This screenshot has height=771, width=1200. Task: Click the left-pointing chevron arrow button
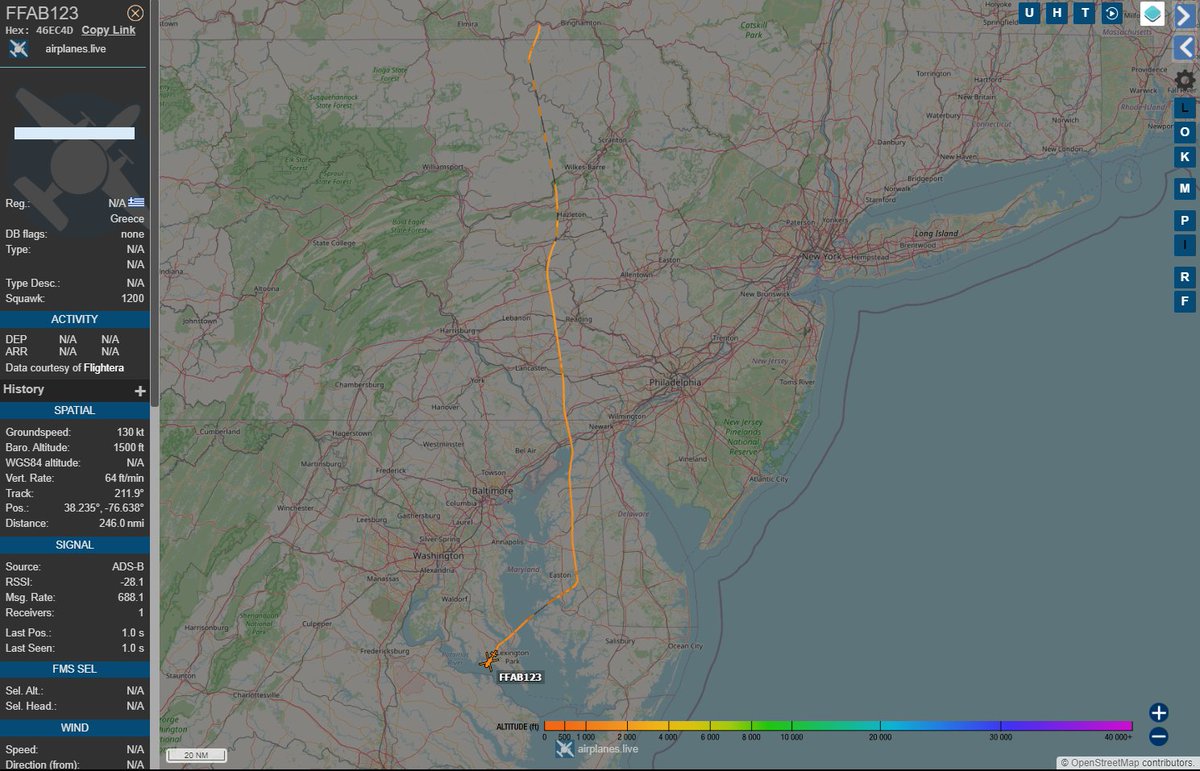click(x=1185, y=47)
